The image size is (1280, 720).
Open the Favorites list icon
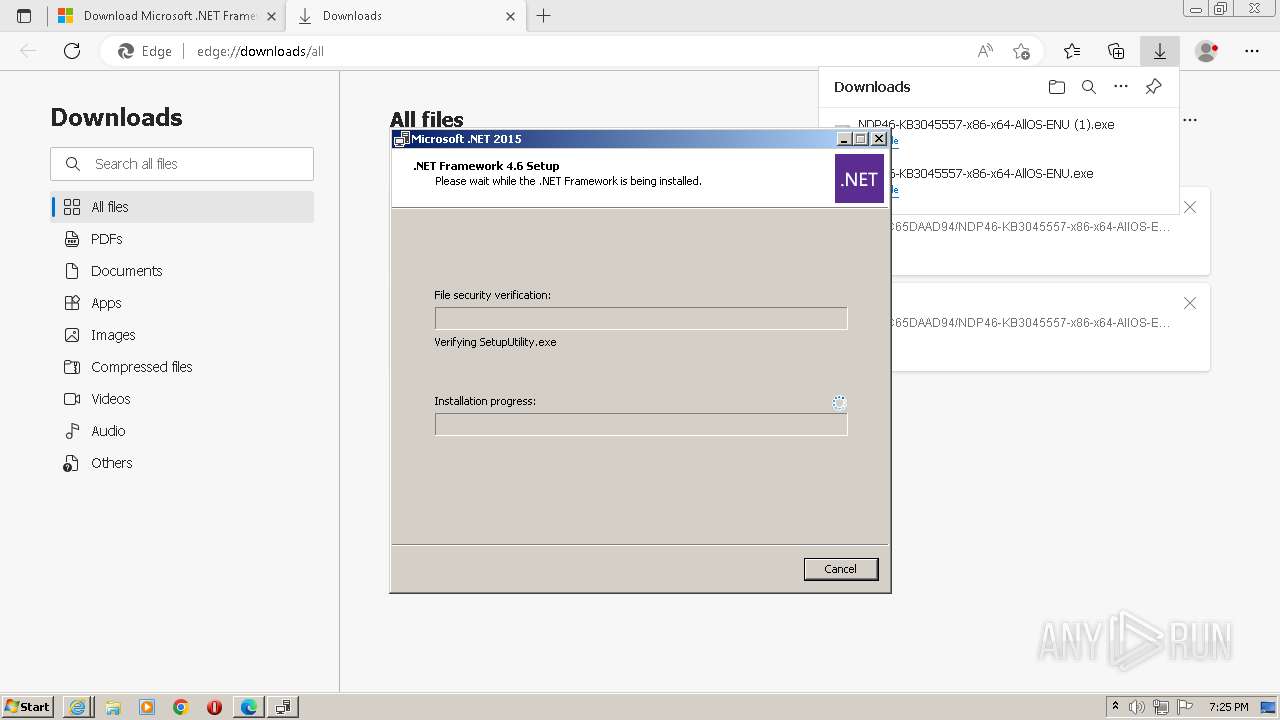click(x=1072, y=51)
